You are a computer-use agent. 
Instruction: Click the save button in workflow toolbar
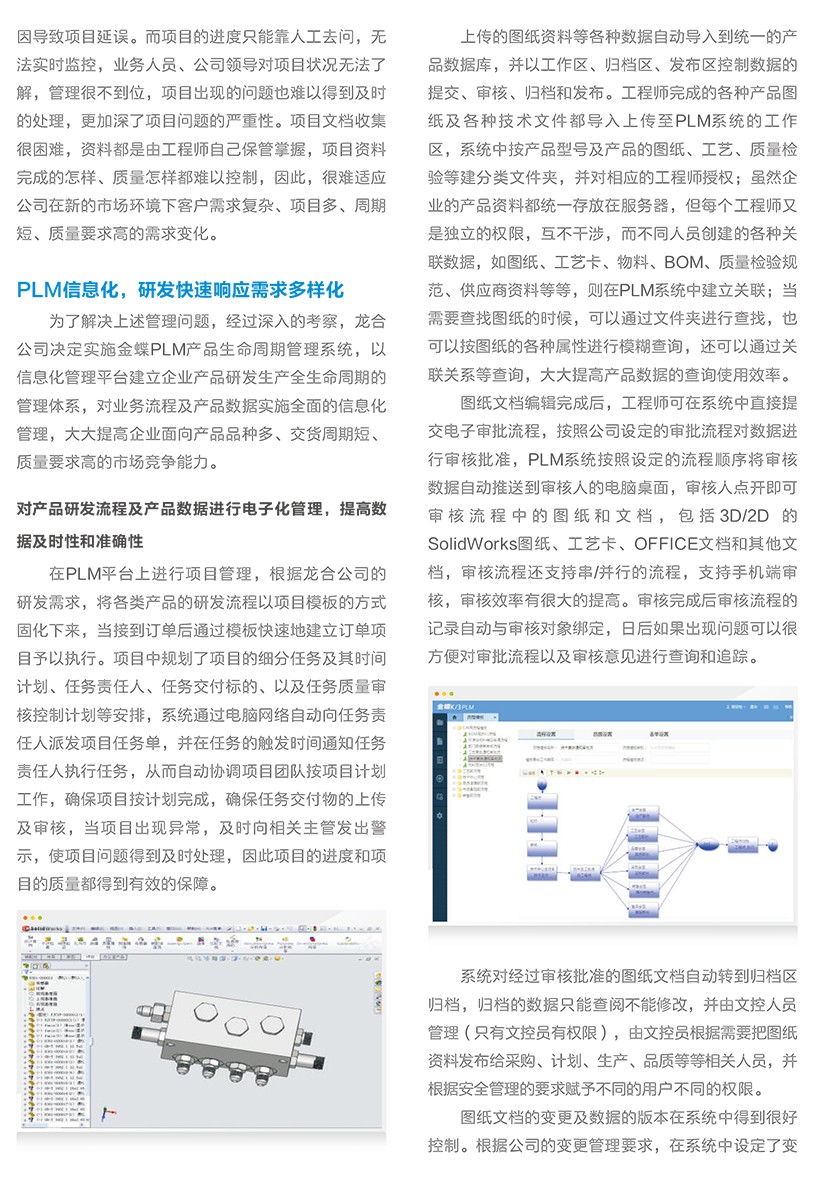click(x=528, y=771)
